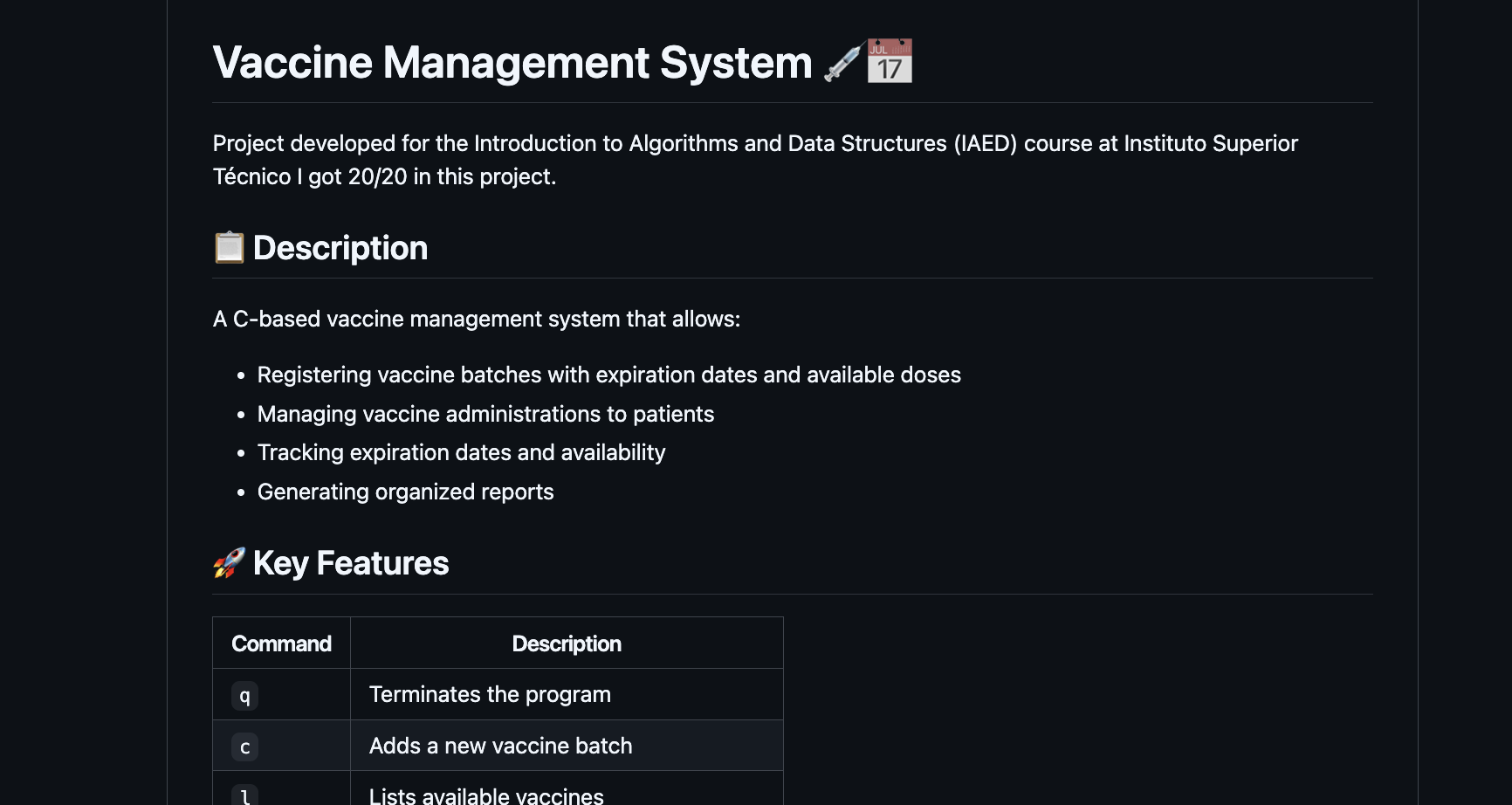Click the 'Registering vaccine batches' bullet item
This screenshot has height=805, width=1512.
pos(608,375)
